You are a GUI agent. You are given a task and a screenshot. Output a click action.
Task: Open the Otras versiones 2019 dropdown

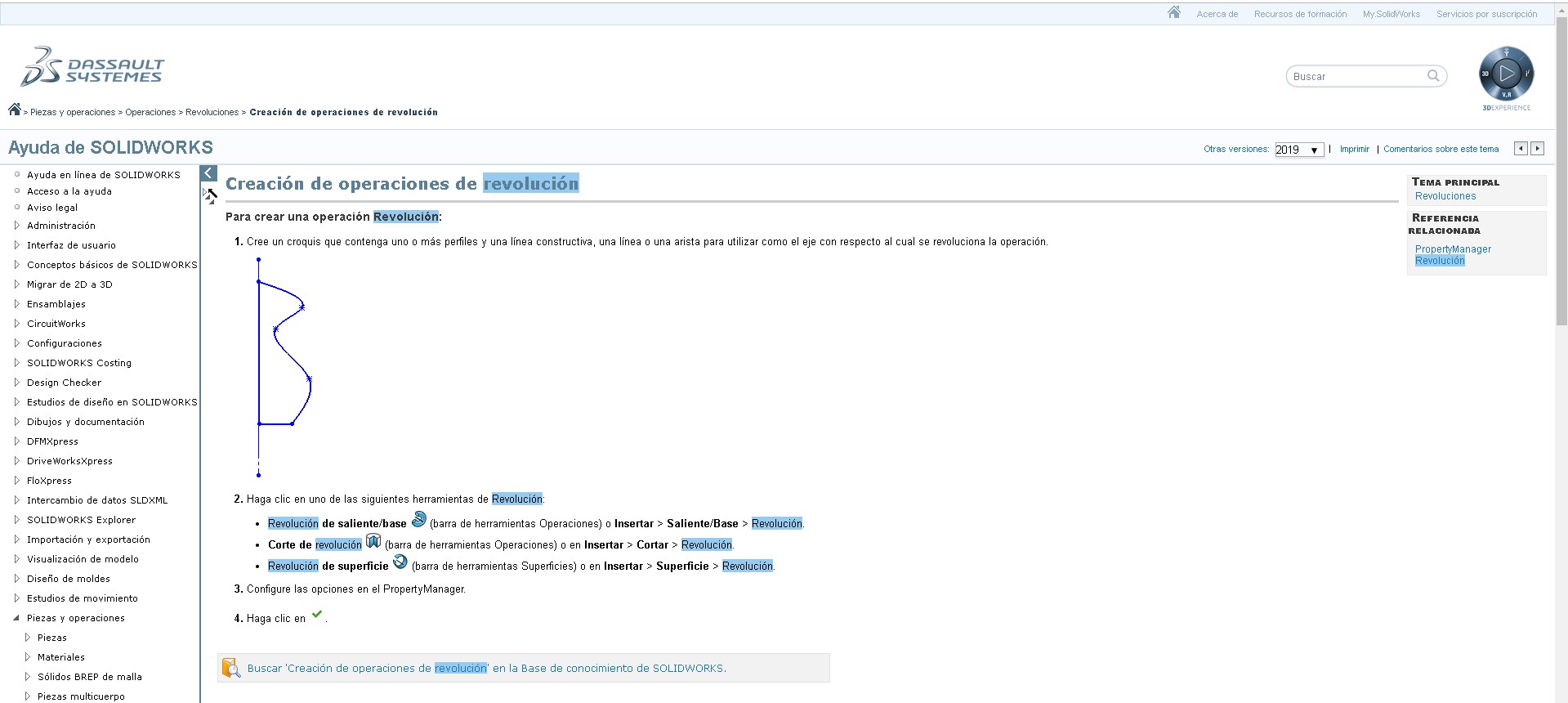click(1299, 150)
